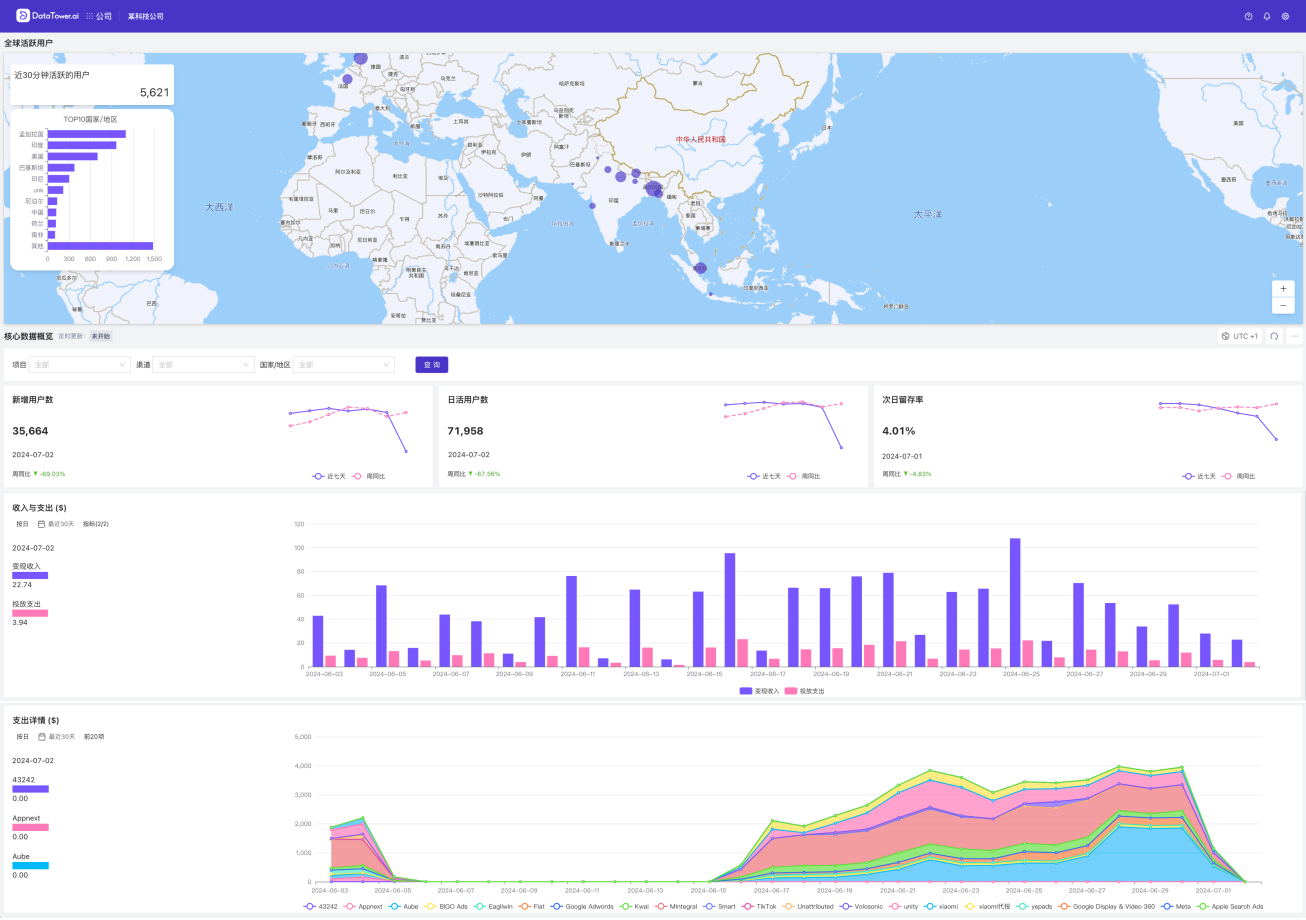1306x920 pixels.
Task: Open the more options ellipsis menu
Action: click(x=1294, y=336)
